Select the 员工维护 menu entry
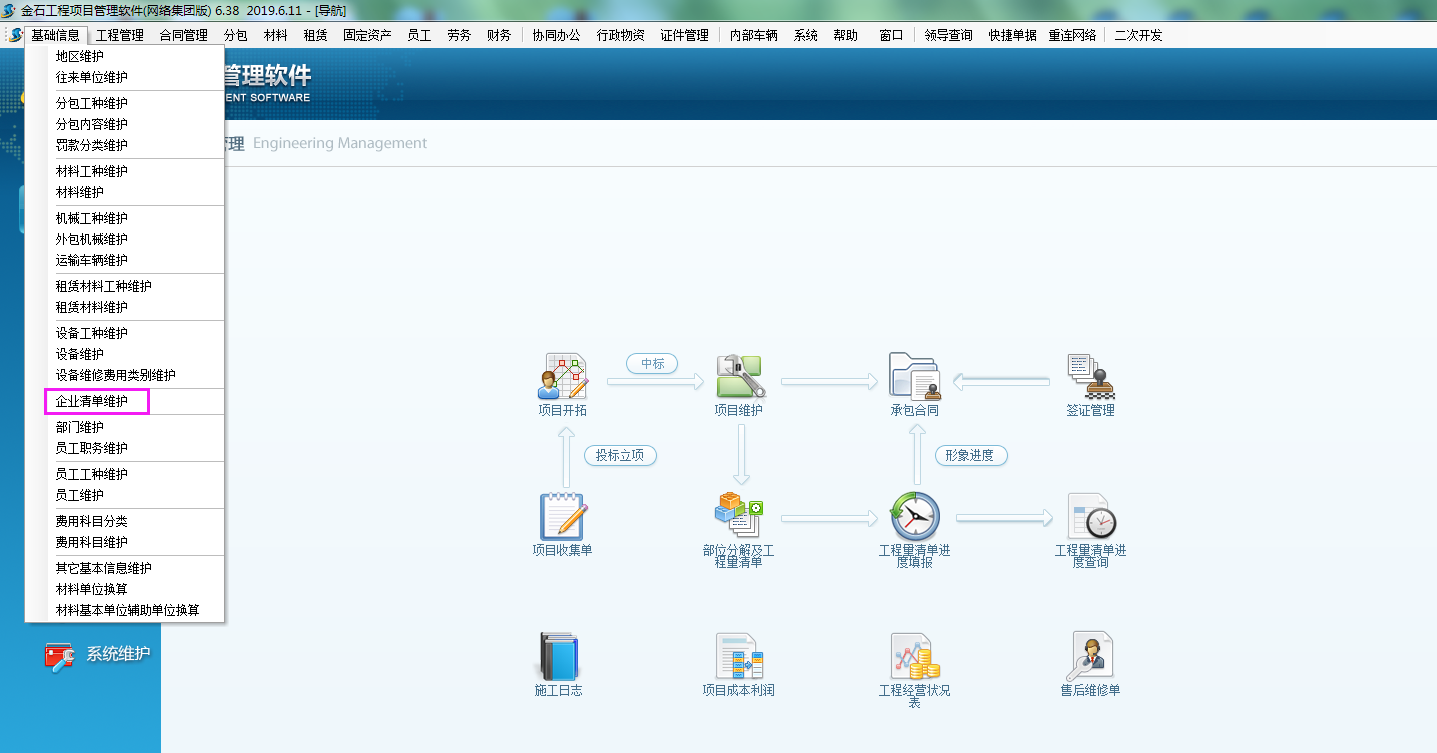This screenshot has width=1437, height=753. click(x=80, y=495)
